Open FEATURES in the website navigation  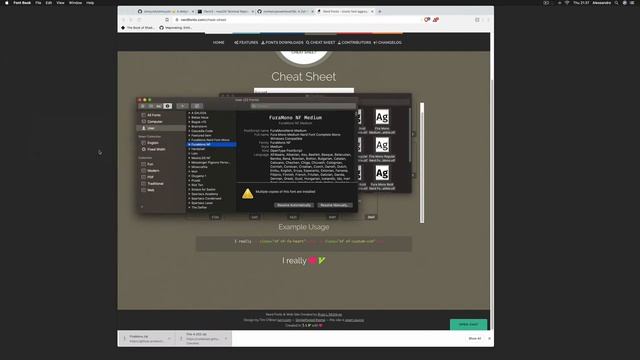click(246, 42)
